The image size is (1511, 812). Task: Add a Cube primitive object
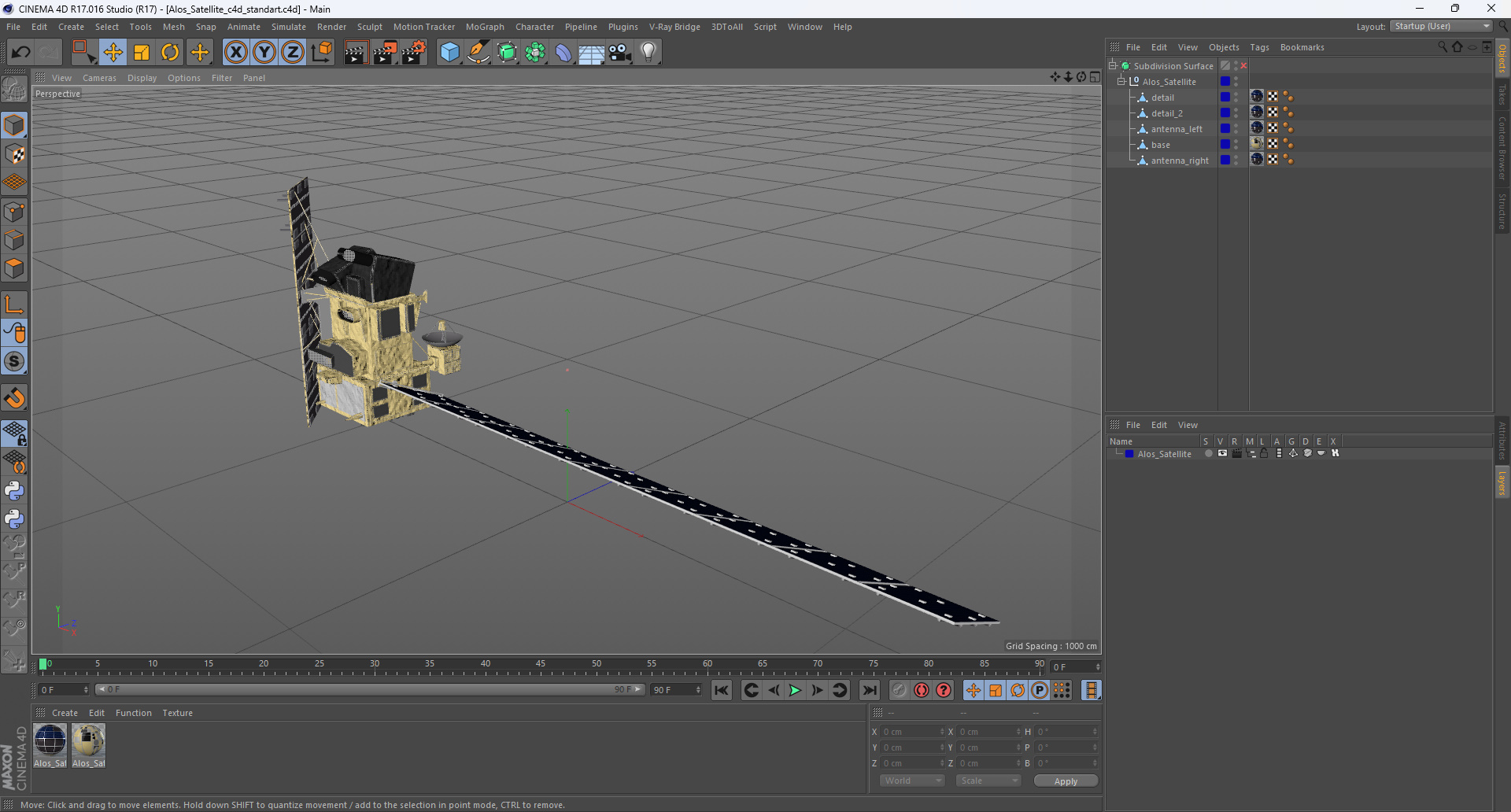point(449,53)
